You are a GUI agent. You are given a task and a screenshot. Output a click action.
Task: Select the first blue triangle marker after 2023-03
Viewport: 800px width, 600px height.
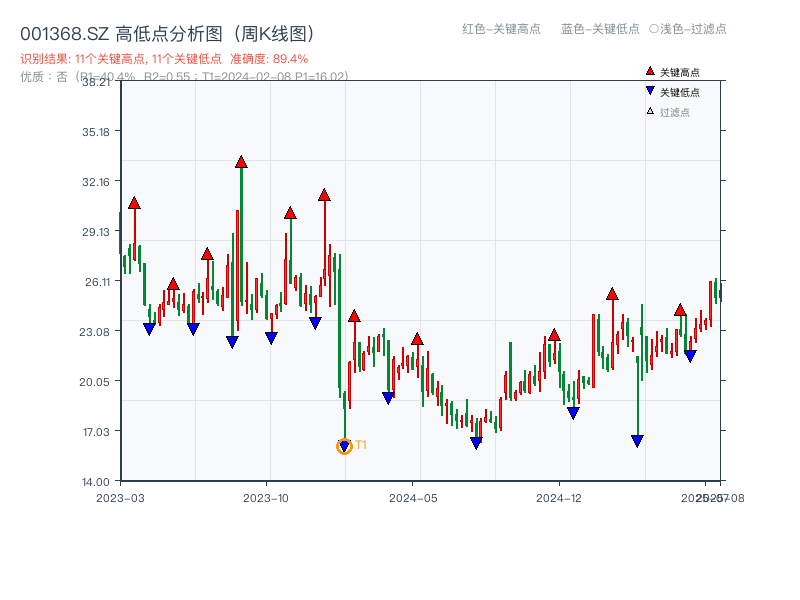tap(147, 327)
